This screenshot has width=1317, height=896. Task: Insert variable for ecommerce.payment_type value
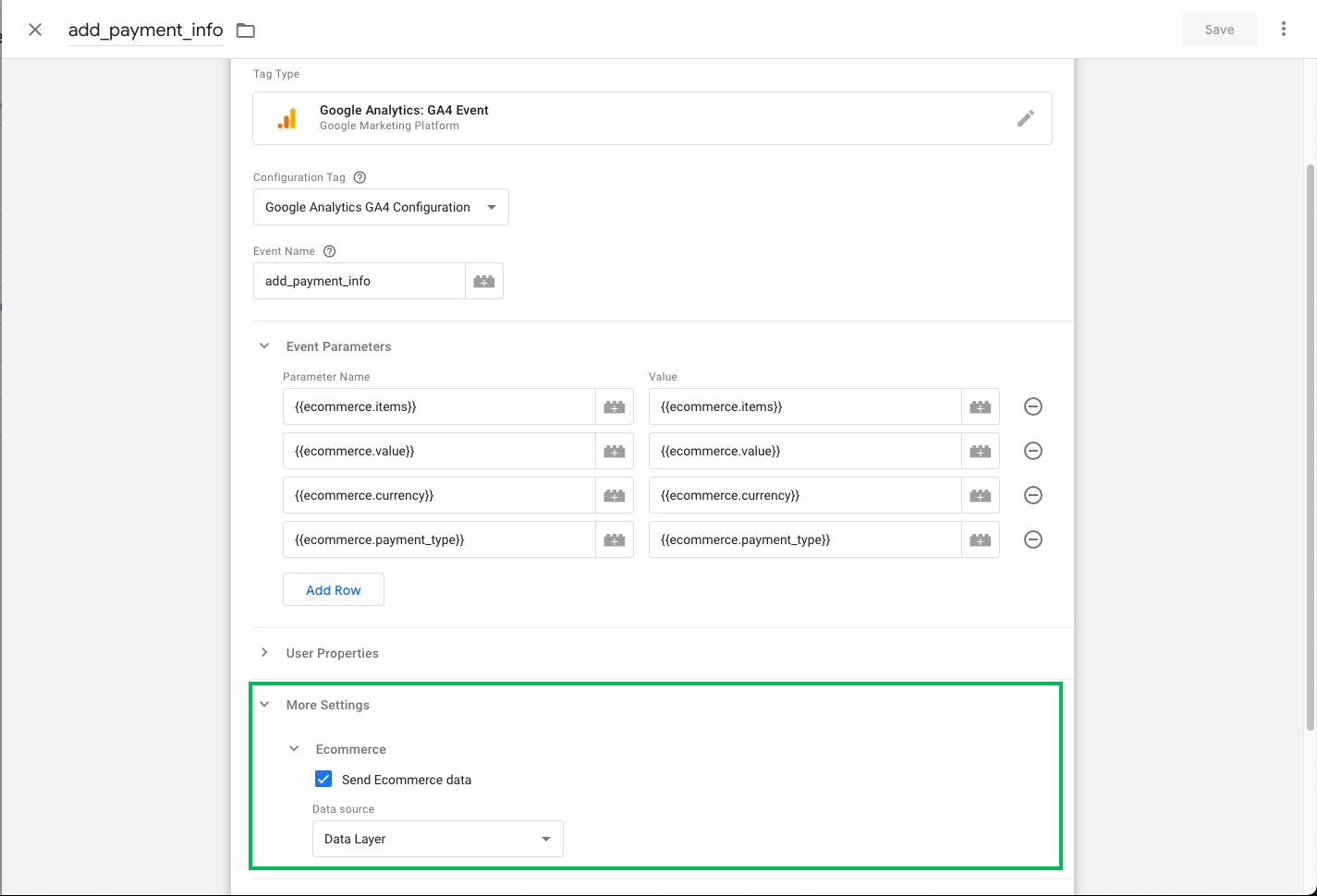coord(981,539)
